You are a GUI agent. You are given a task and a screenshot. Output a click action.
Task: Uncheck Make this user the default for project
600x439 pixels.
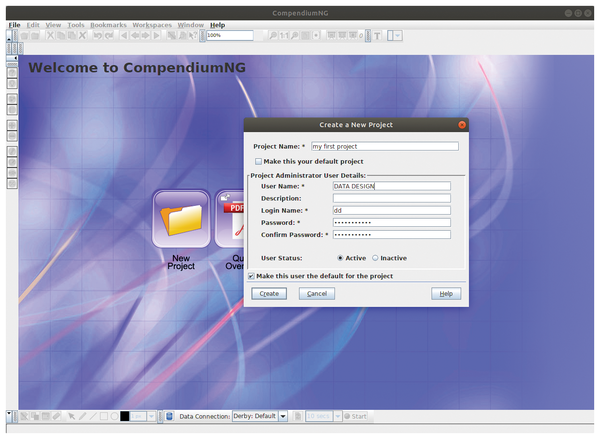[x=251, y=276]
